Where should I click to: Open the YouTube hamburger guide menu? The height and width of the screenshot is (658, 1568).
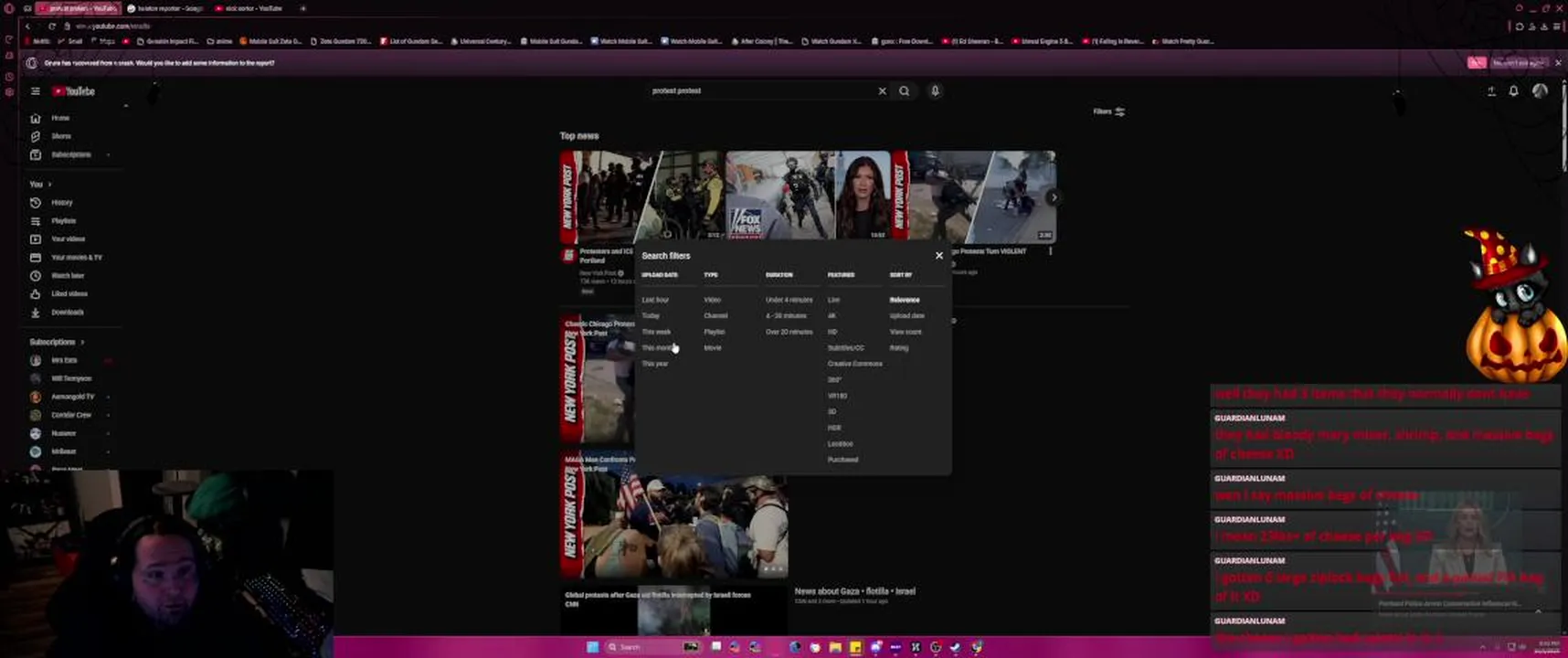36,91
